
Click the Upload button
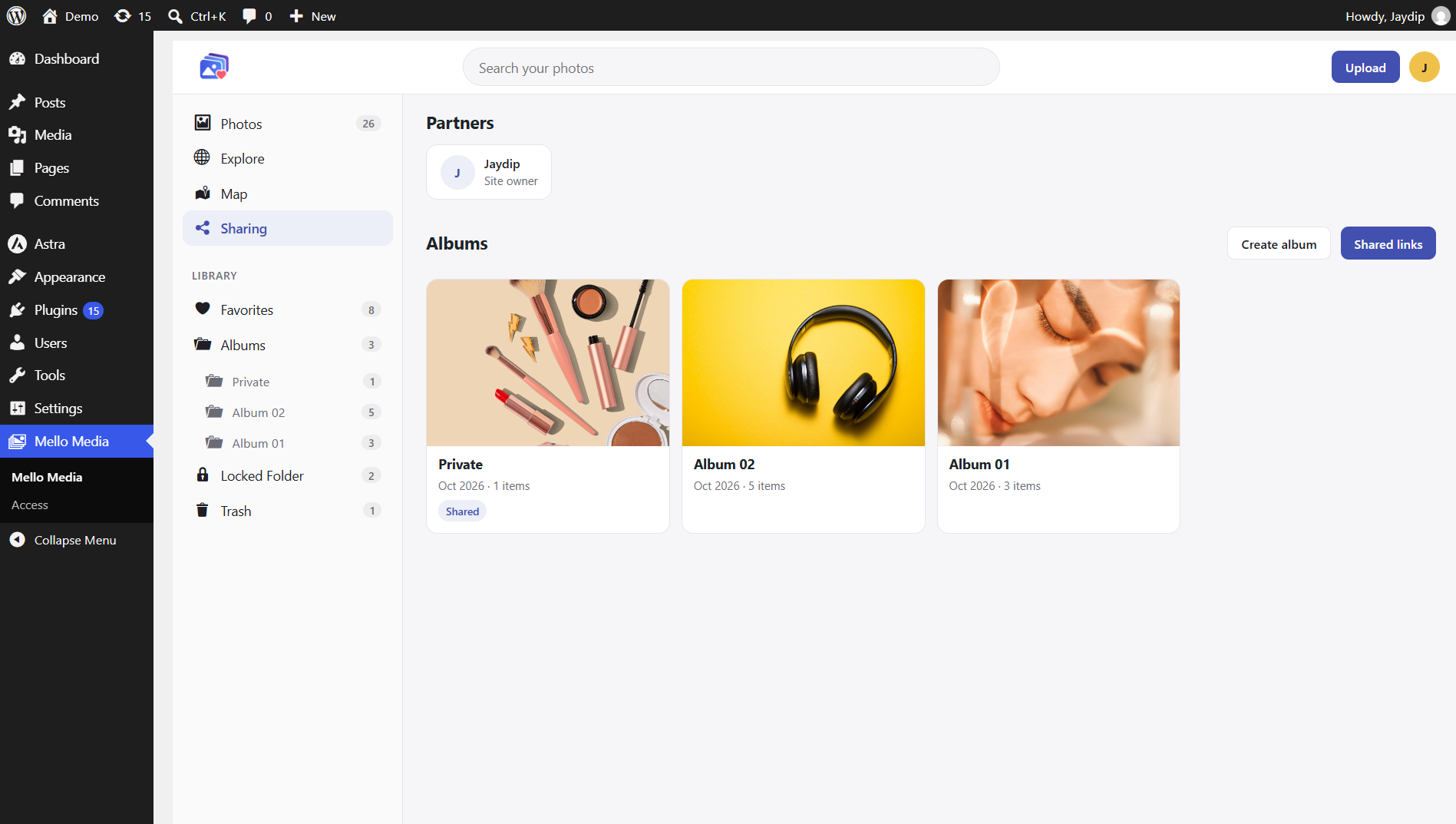pyautogui.click(x=1365, y=68)
